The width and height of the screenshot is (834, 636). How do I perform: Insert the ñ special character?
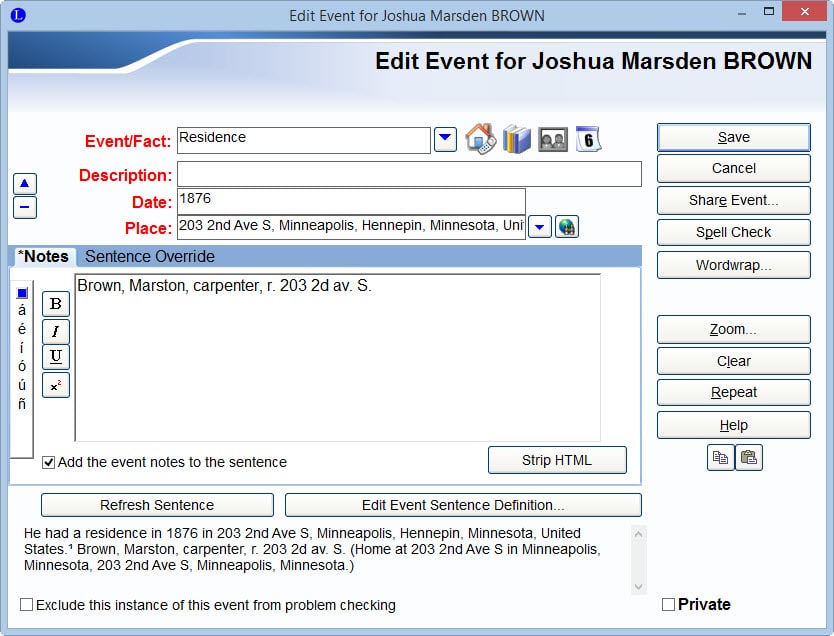(22, 404)
